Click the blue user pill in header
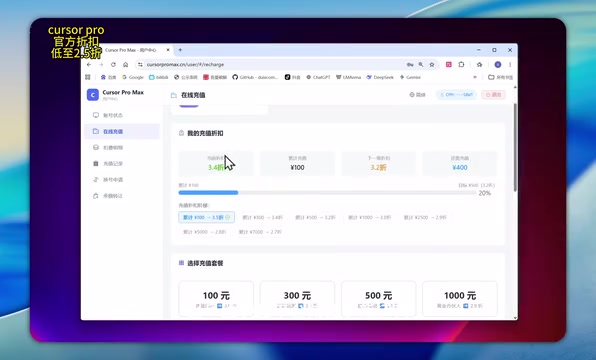 457,95
